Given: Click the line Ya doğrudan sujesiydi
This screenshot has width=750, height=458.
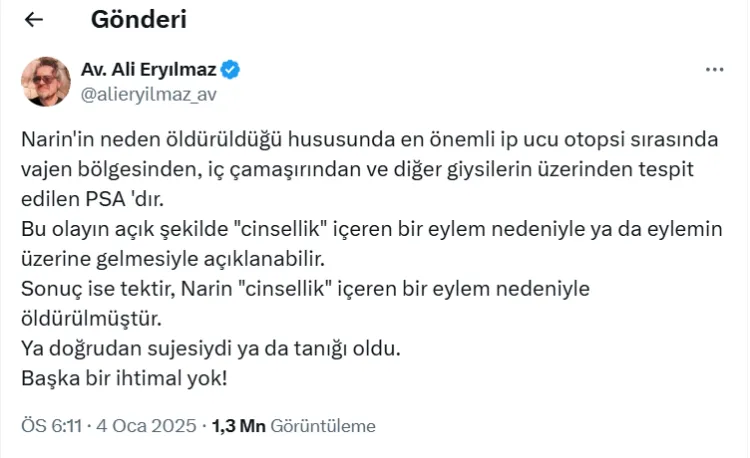Looking at the screenshot, I should pyautogui.click(x=211, y=350).
